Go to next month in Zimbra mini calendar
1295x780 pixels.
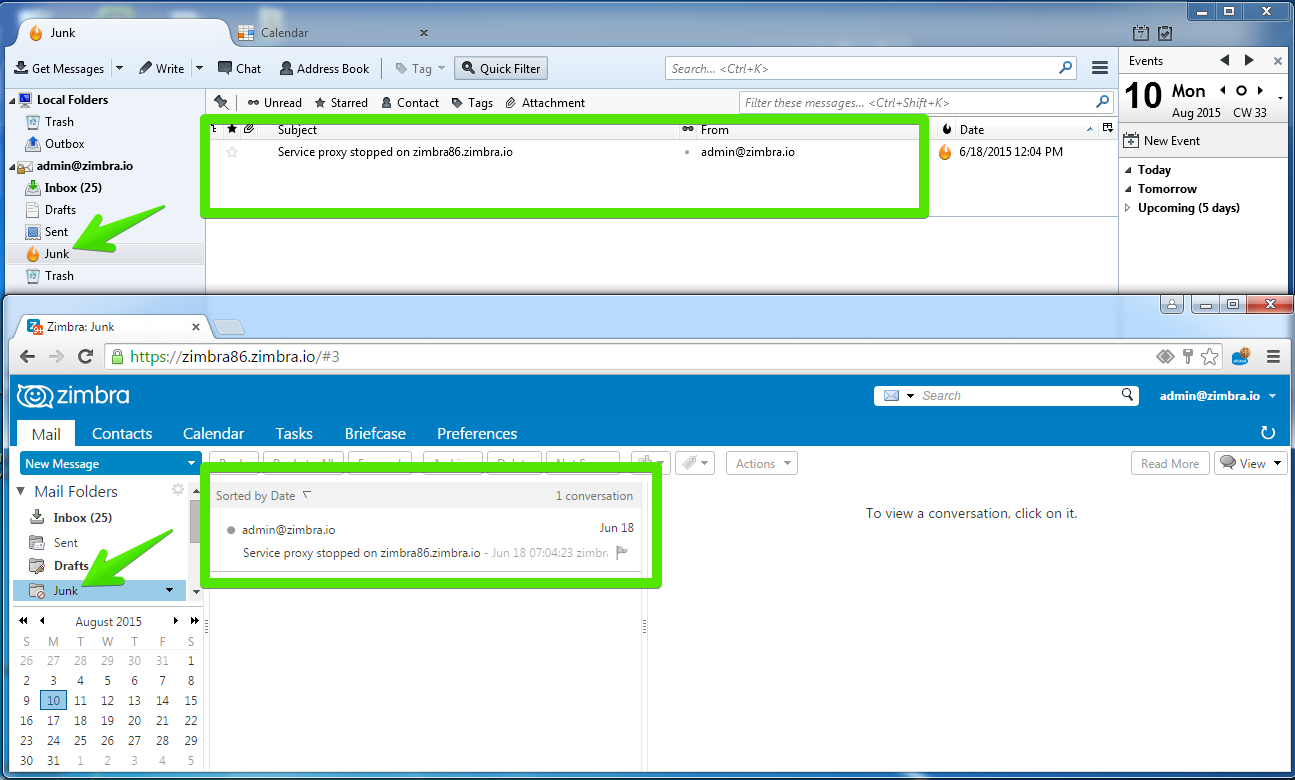[x=176, y=621]
